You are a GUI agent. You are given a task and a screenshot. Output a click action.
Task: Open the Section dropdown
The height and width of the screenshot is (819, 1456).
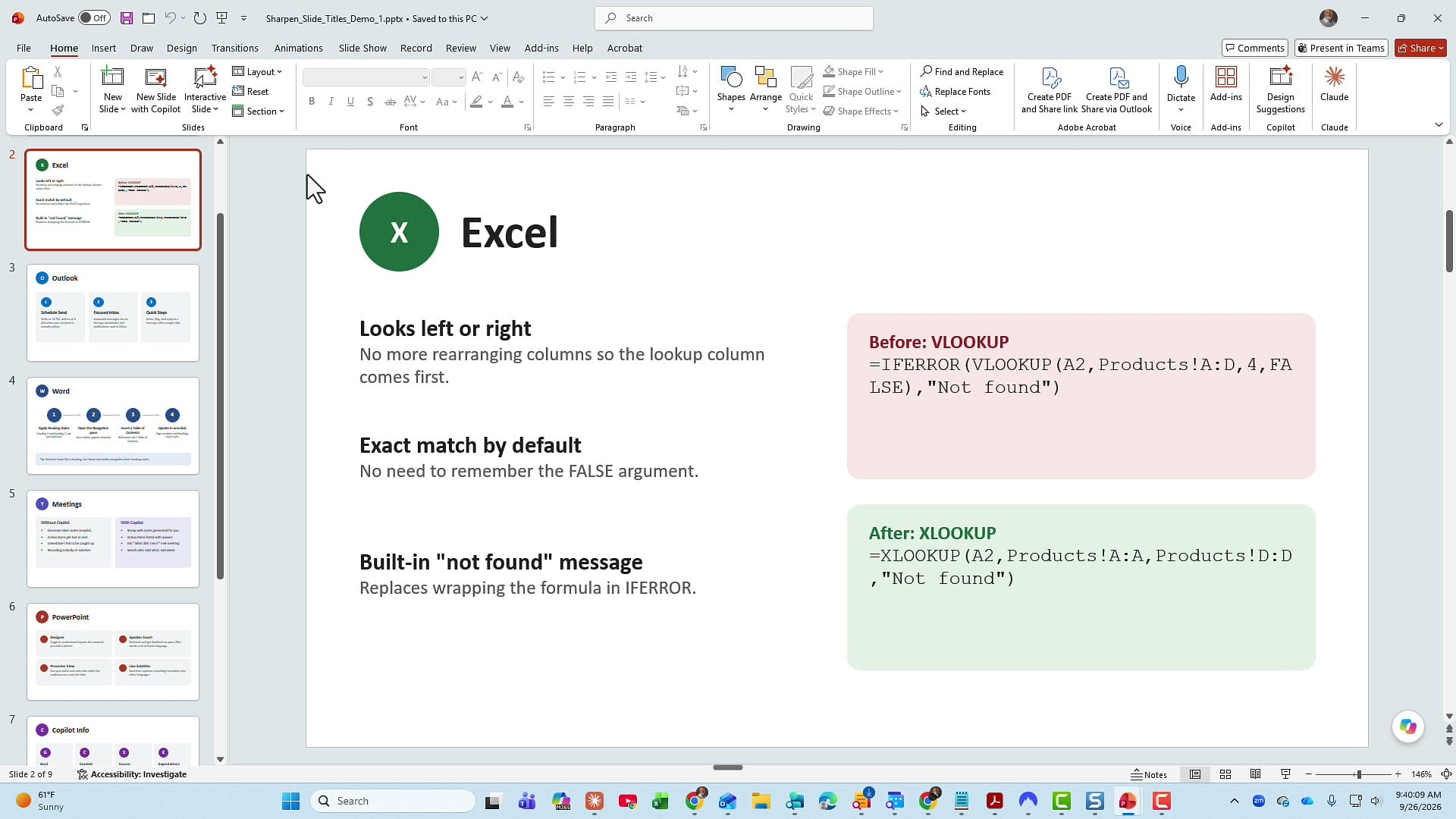click(x=258, y=111)
